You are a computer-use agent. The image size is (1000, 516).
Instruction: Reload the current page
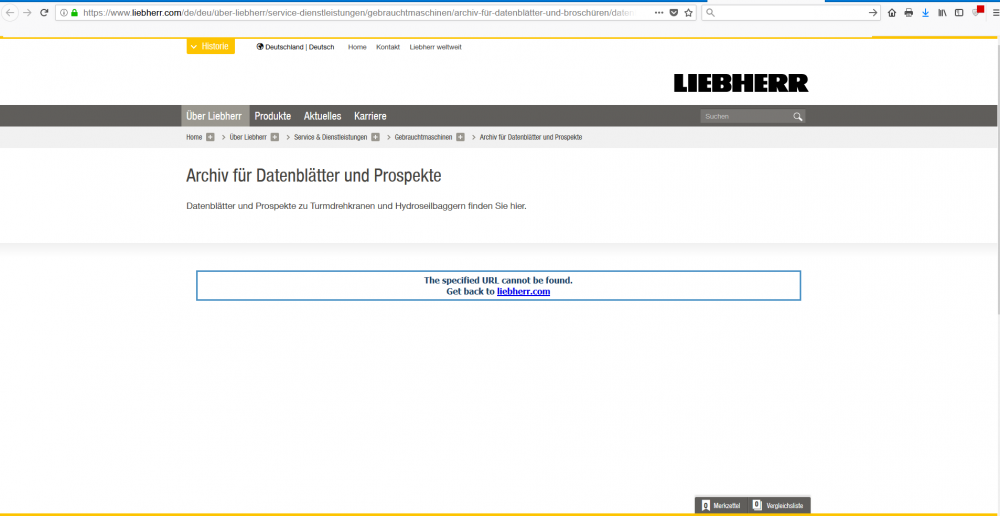click(44, 13)
